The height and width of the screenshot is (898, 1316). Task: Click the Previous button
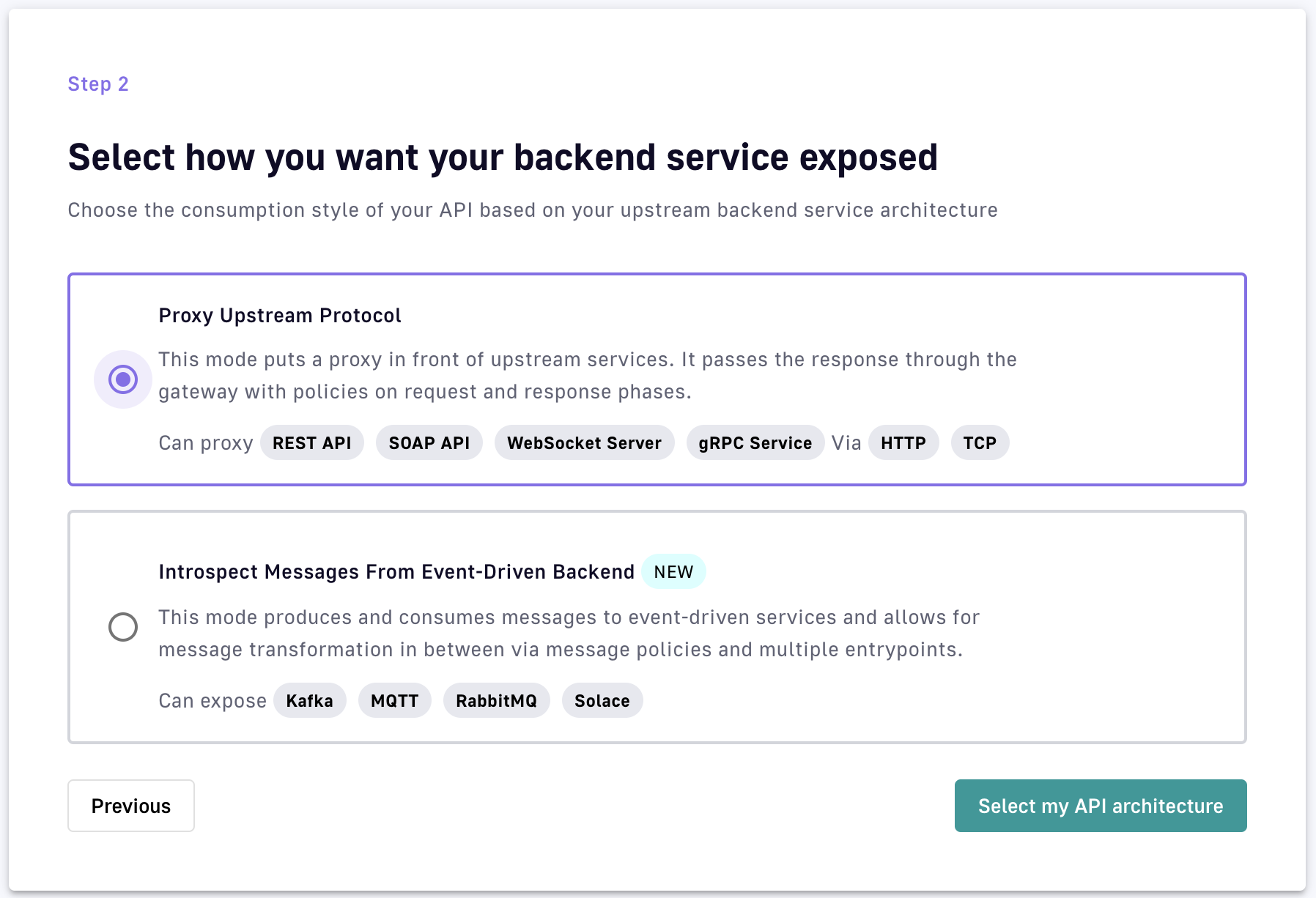point(131,806)
